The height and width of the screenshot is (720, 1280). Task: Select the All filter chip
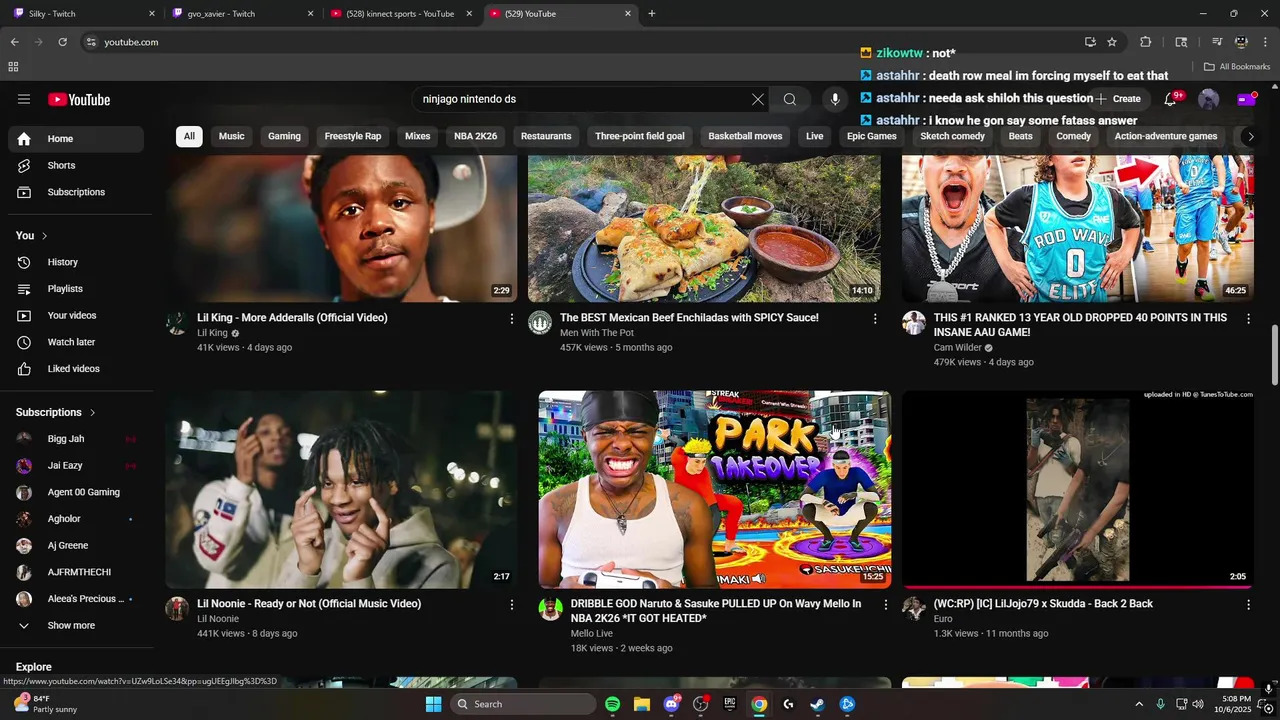(189, 136)
